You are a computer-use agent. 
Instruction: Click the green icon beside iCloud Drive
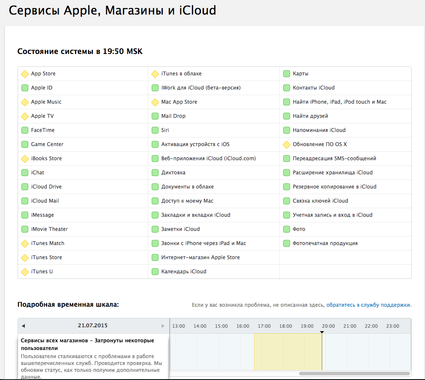click(25, 187)
